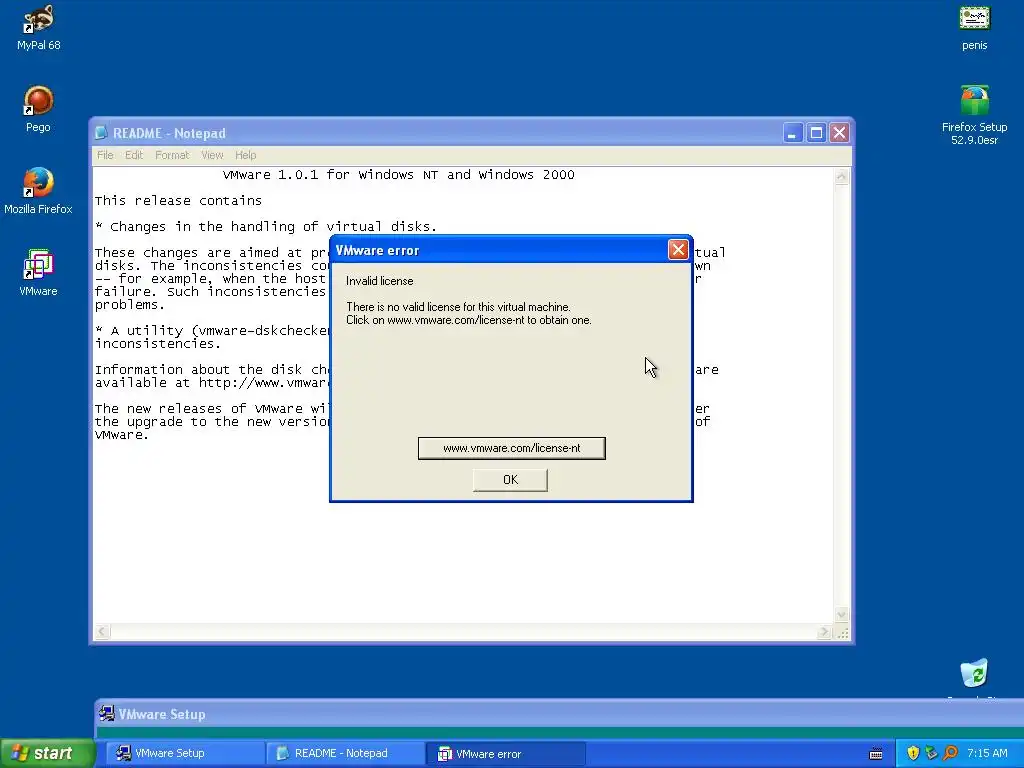Close the README Notepad window
Image resolution: width=1024 pixels, height=768 pixels.
point(839,133)
